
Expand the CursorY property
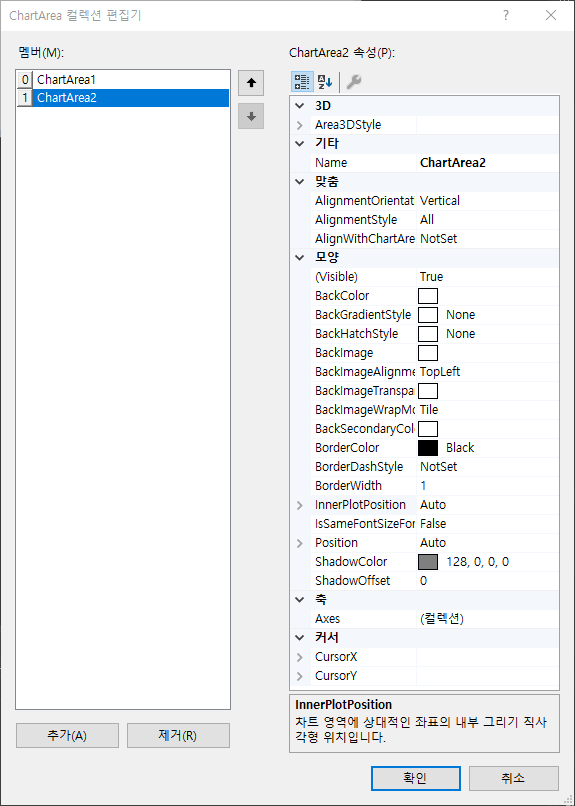(300, 676)
